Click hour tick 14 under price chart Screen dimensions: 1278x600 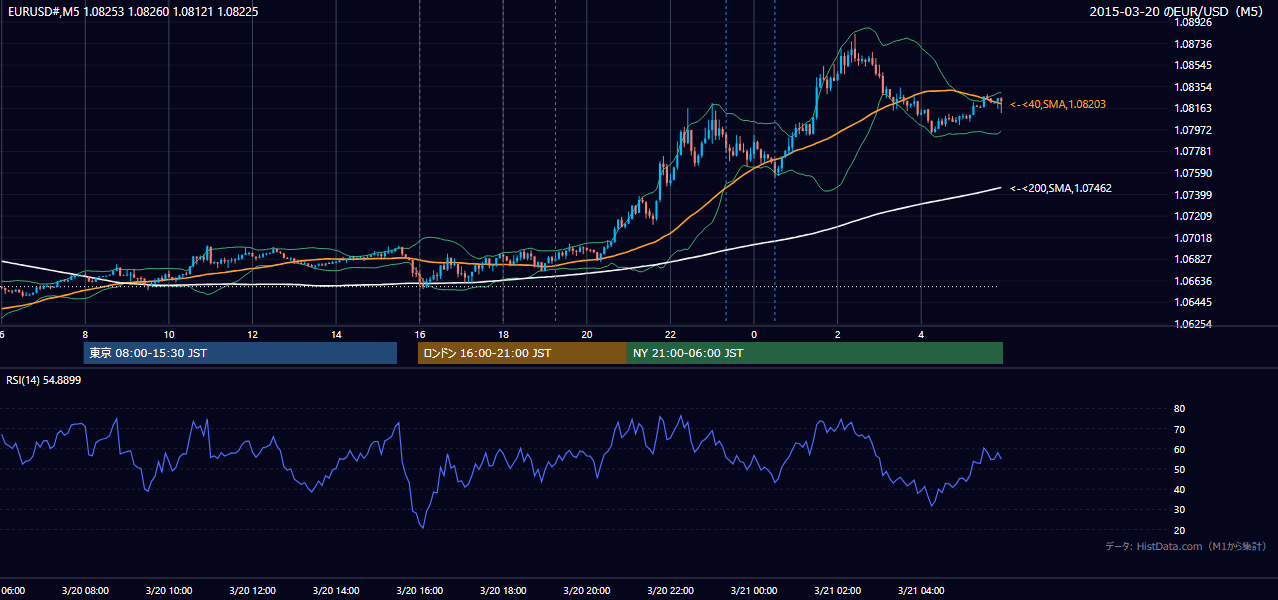coord(336,334)
